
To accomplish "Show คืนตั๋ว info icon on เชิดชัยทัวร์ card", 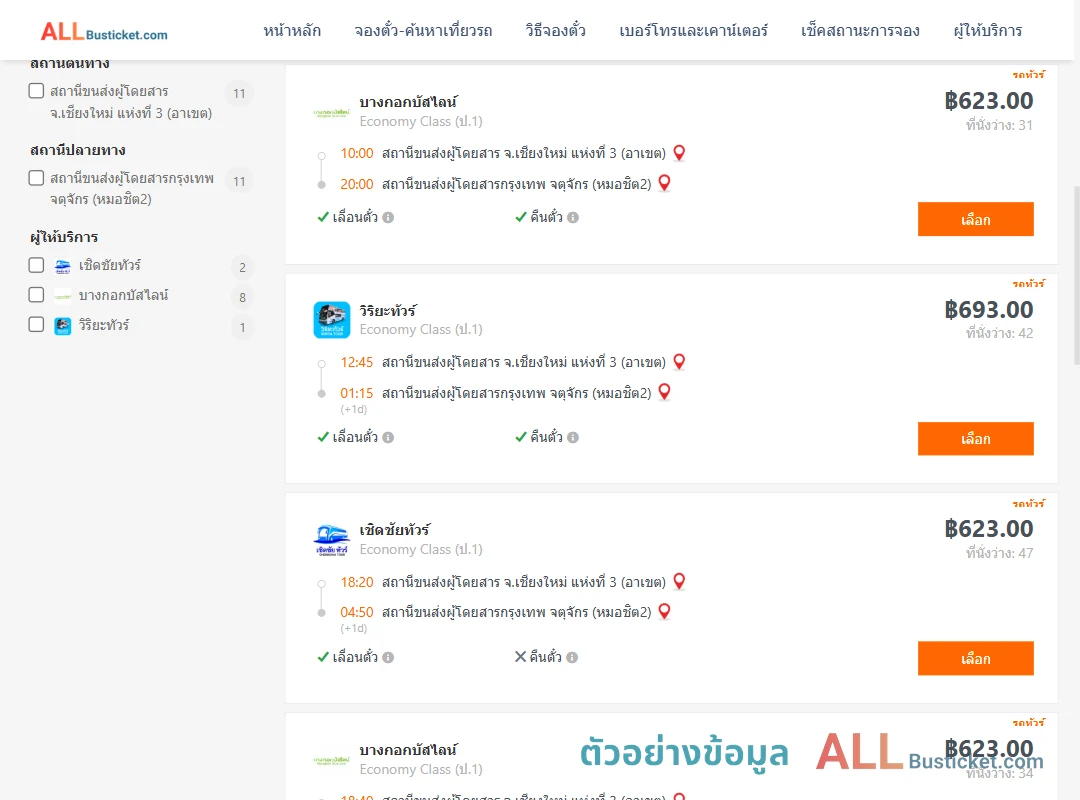I will coord(572,657).
